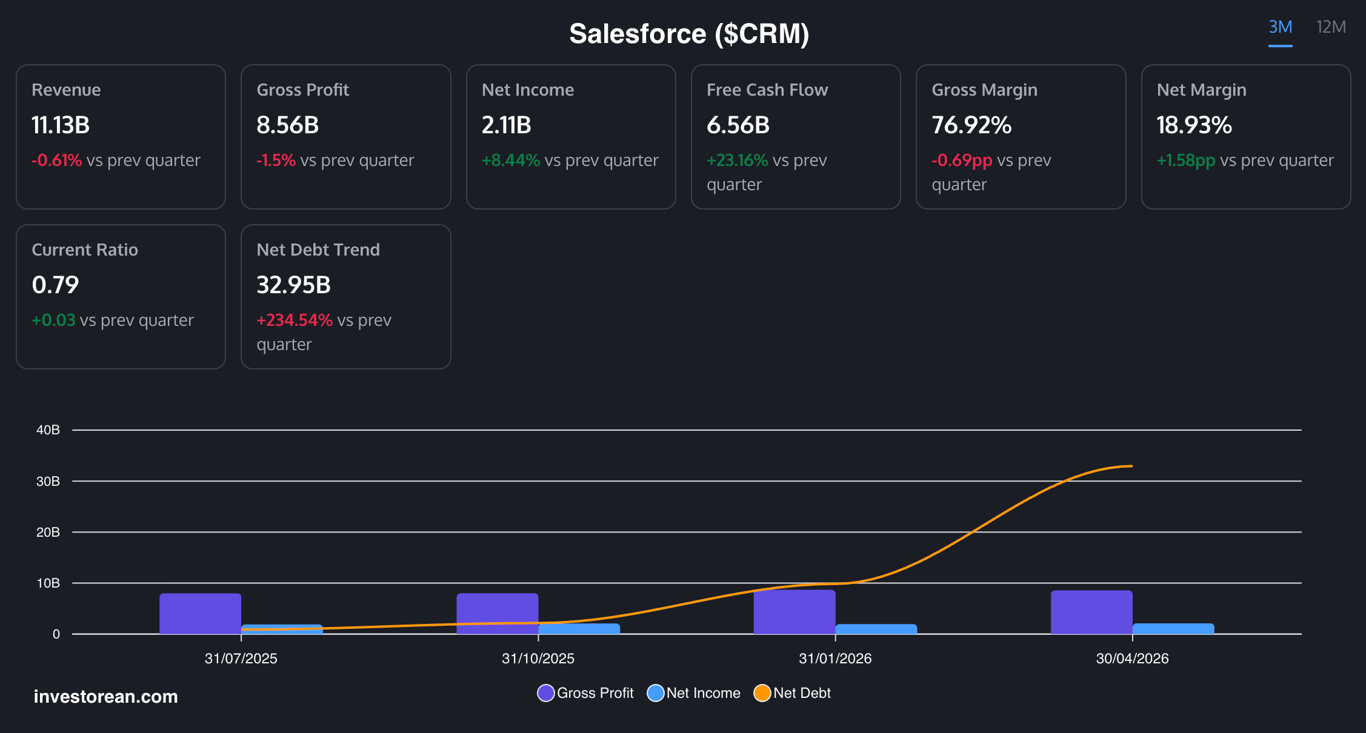This screenshot has height=733, width=1366.
Task: Select the Net Debt Trend card title
Action: (x=318, y=250)
